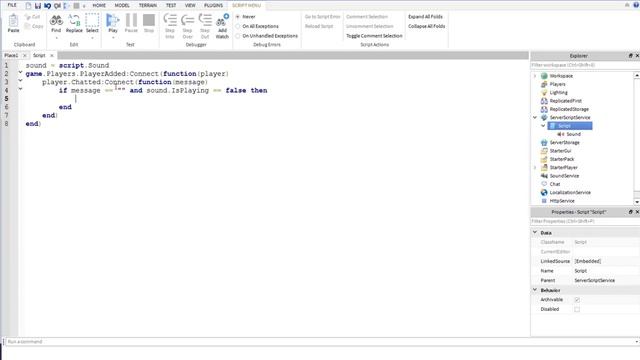Viewport: 640px width, 360px height.
Task: Click Toggle Comment Selection
Action: [374, 36]
